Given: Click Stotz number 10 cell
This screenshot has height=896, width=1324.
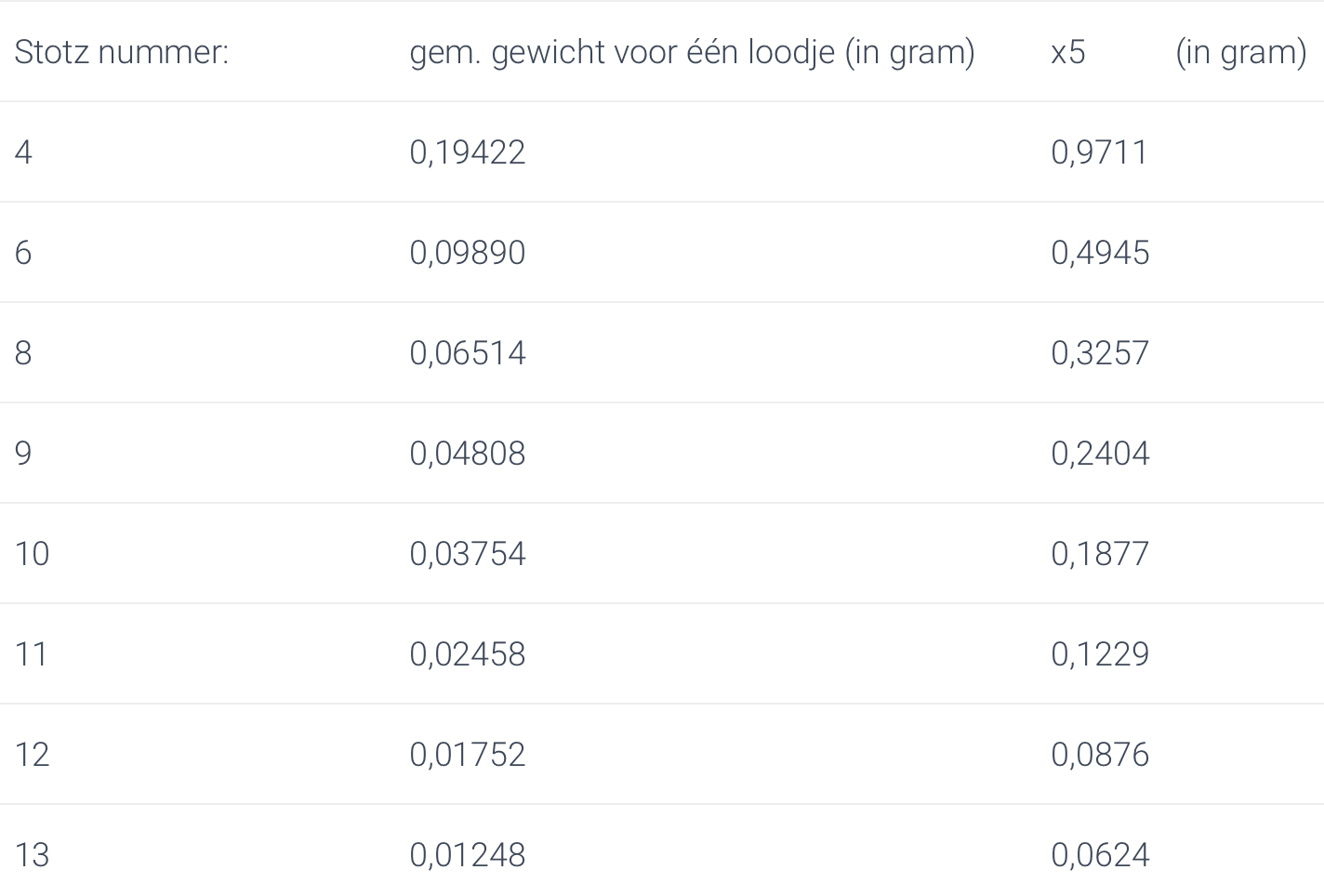Looking at the screenshot, I should (32, 554).
